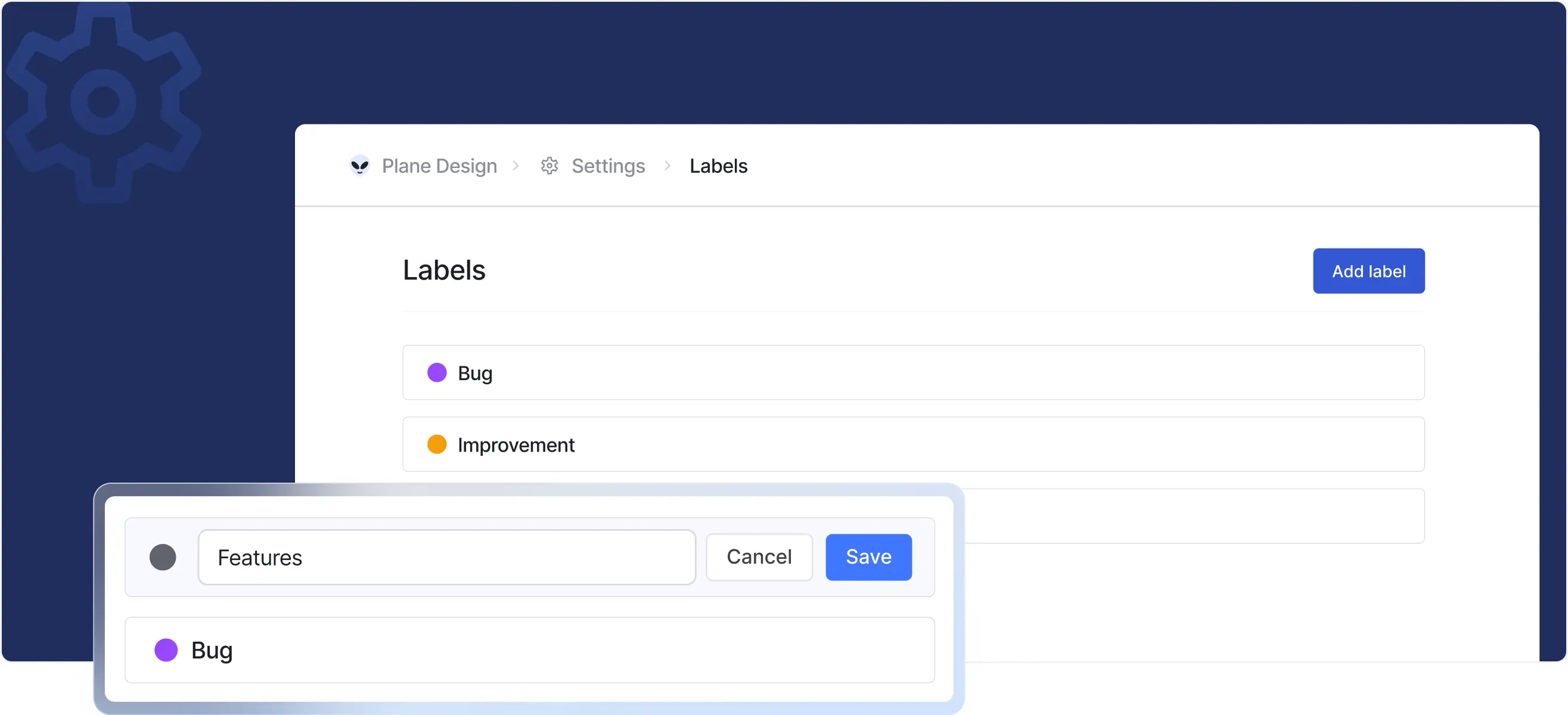Screen dimensions: 1568x715
Task: Click purple dot beside Bug in main list
Action: tap(436, 372)
